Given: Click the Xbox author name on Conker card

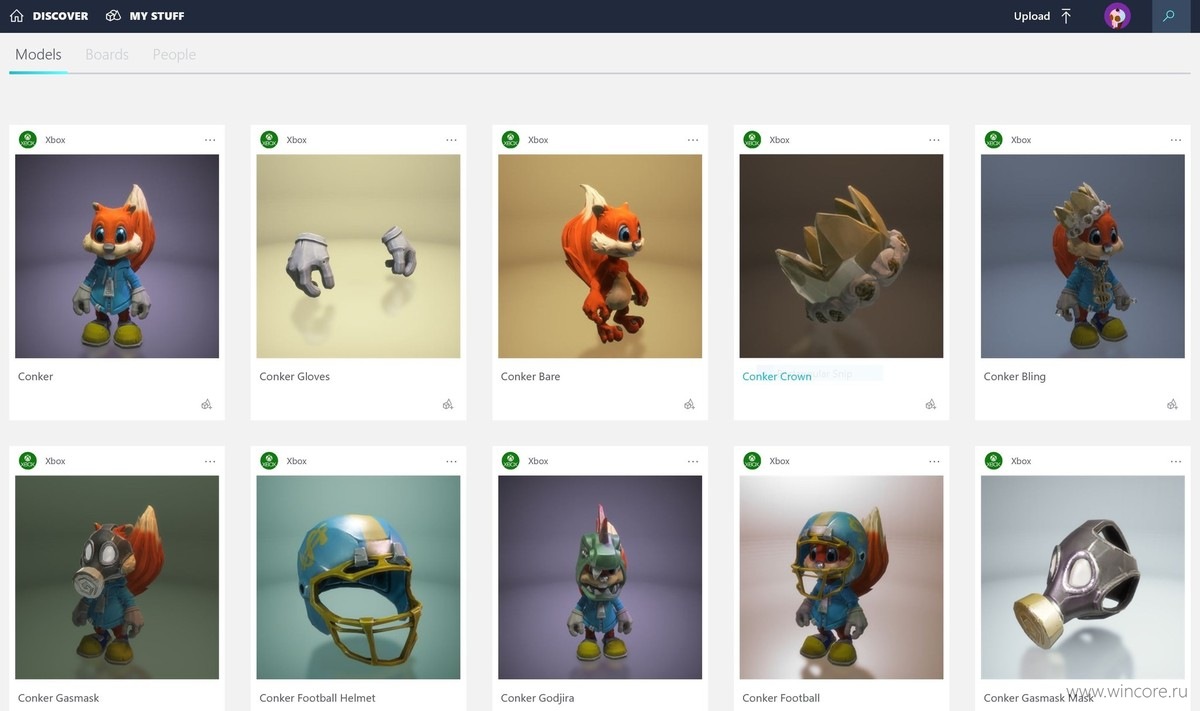Looking at the screenshot, I should click(55, 140).
